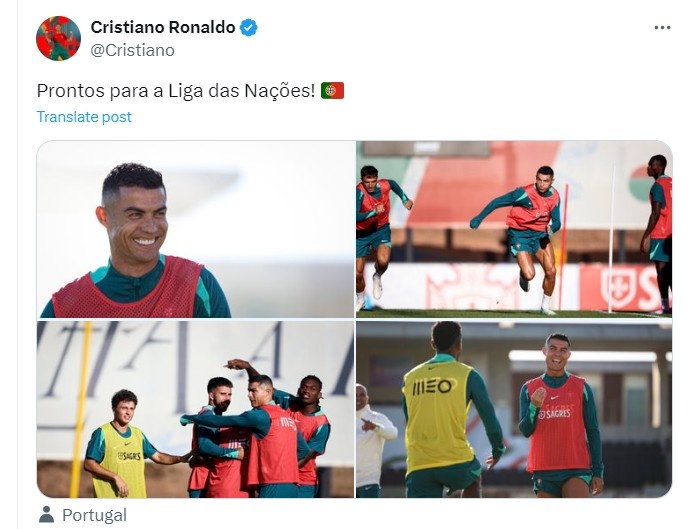Click the raised arm in group photo
This screenshot has width=691, height=529.
coord(244,368)
